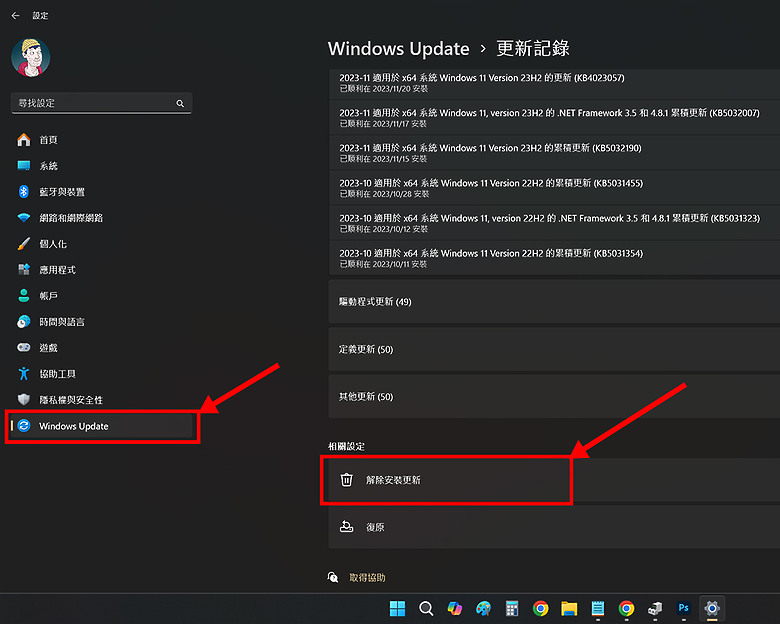
Task: Open the user profile avatar
Action: [31, 58]
